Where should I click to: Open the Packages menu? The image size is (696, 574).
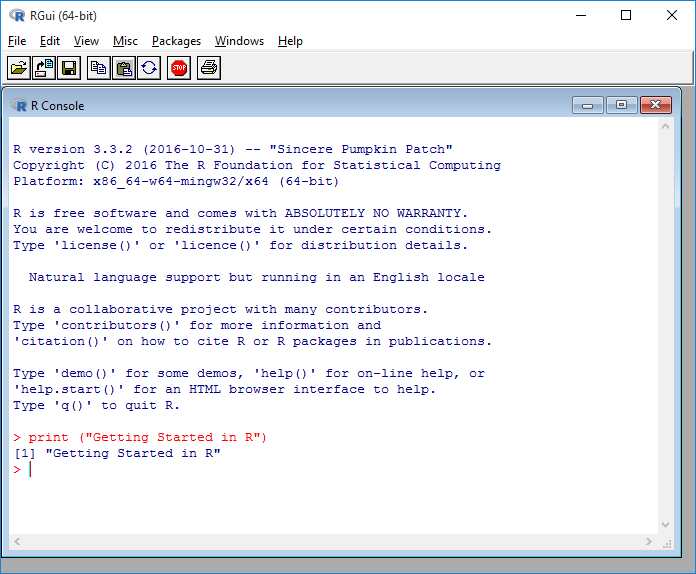[176, 41]
